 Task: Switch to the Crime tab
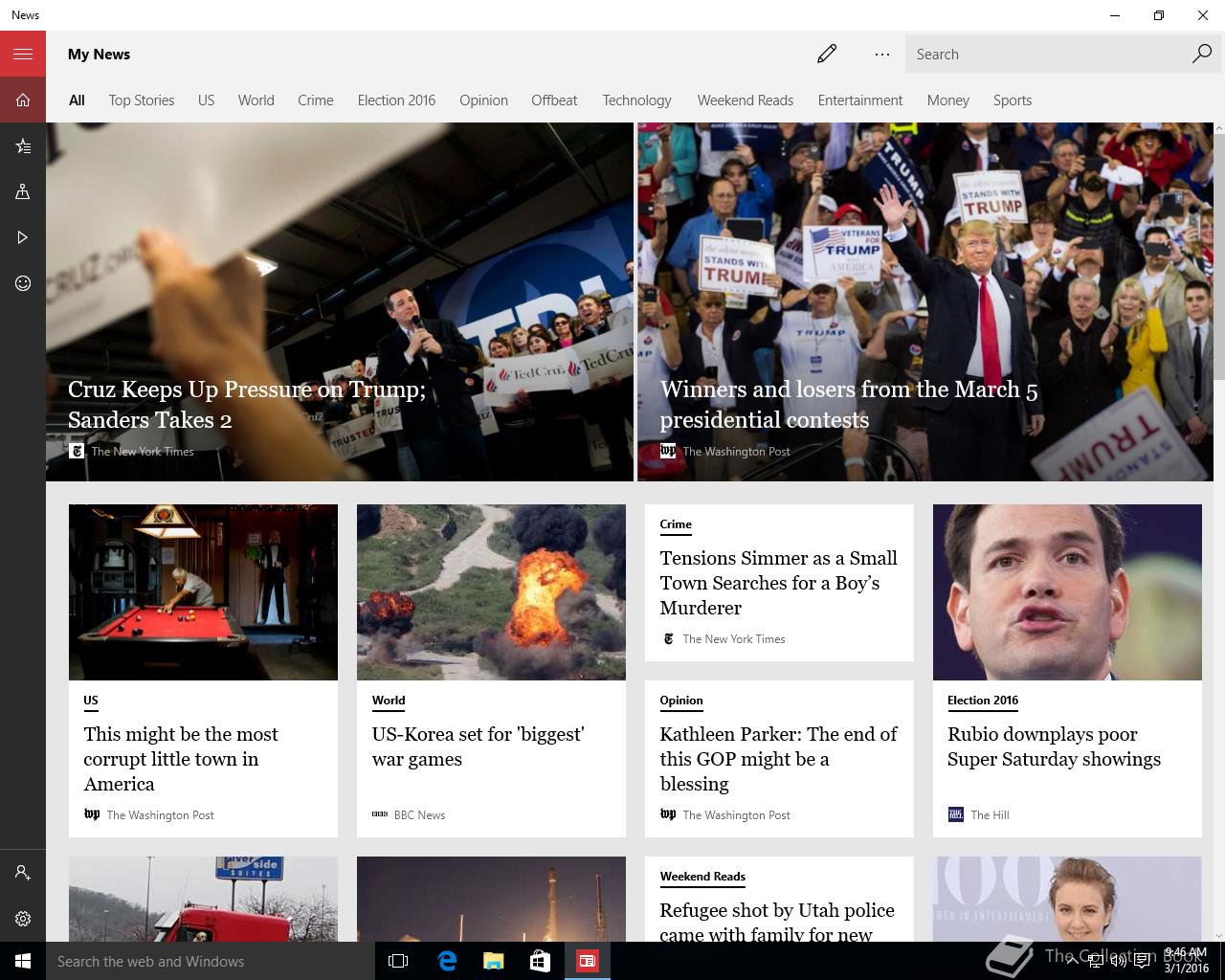pos(315,100)
